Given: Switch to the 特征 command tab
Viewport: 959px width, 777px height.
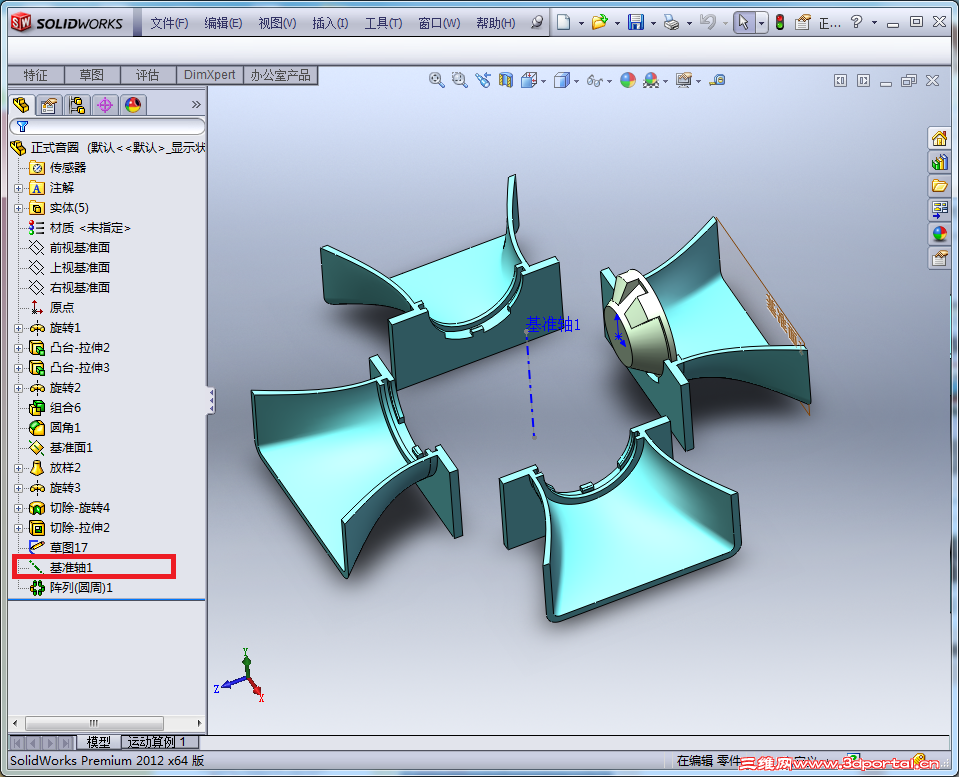Looking at the screenshot, I should pyautogui.click(x=35, y=75).
